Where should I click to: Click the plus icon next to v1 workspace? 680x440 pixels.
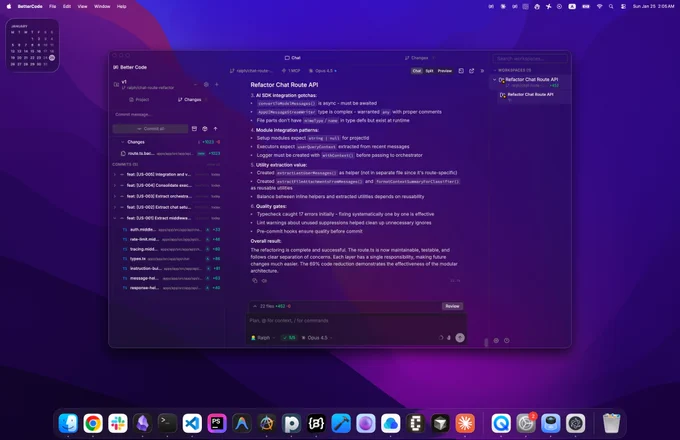(x=217, y=85)
